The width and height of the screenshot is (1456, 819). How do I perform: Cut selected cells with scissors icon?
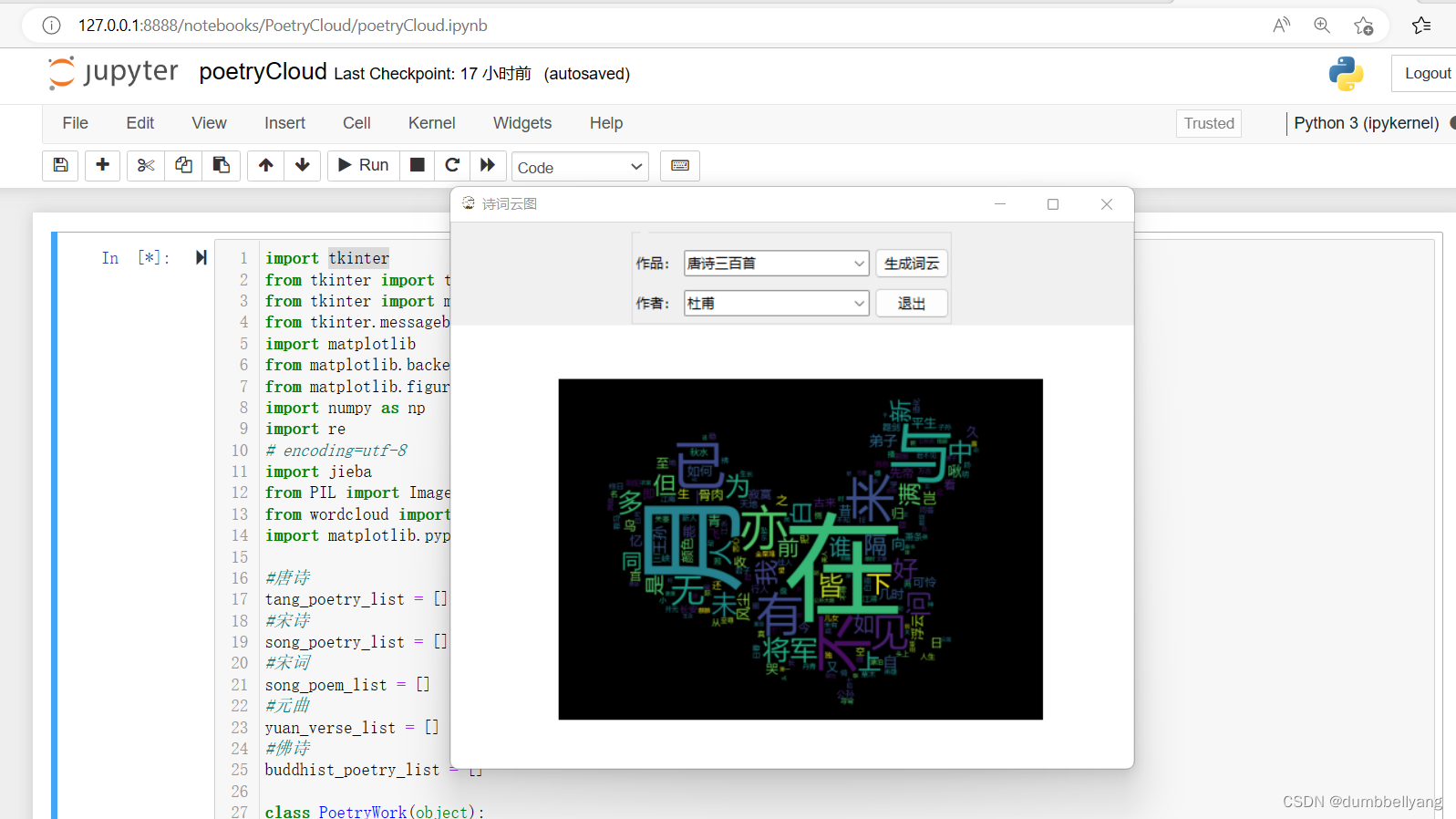click(146, 165)
